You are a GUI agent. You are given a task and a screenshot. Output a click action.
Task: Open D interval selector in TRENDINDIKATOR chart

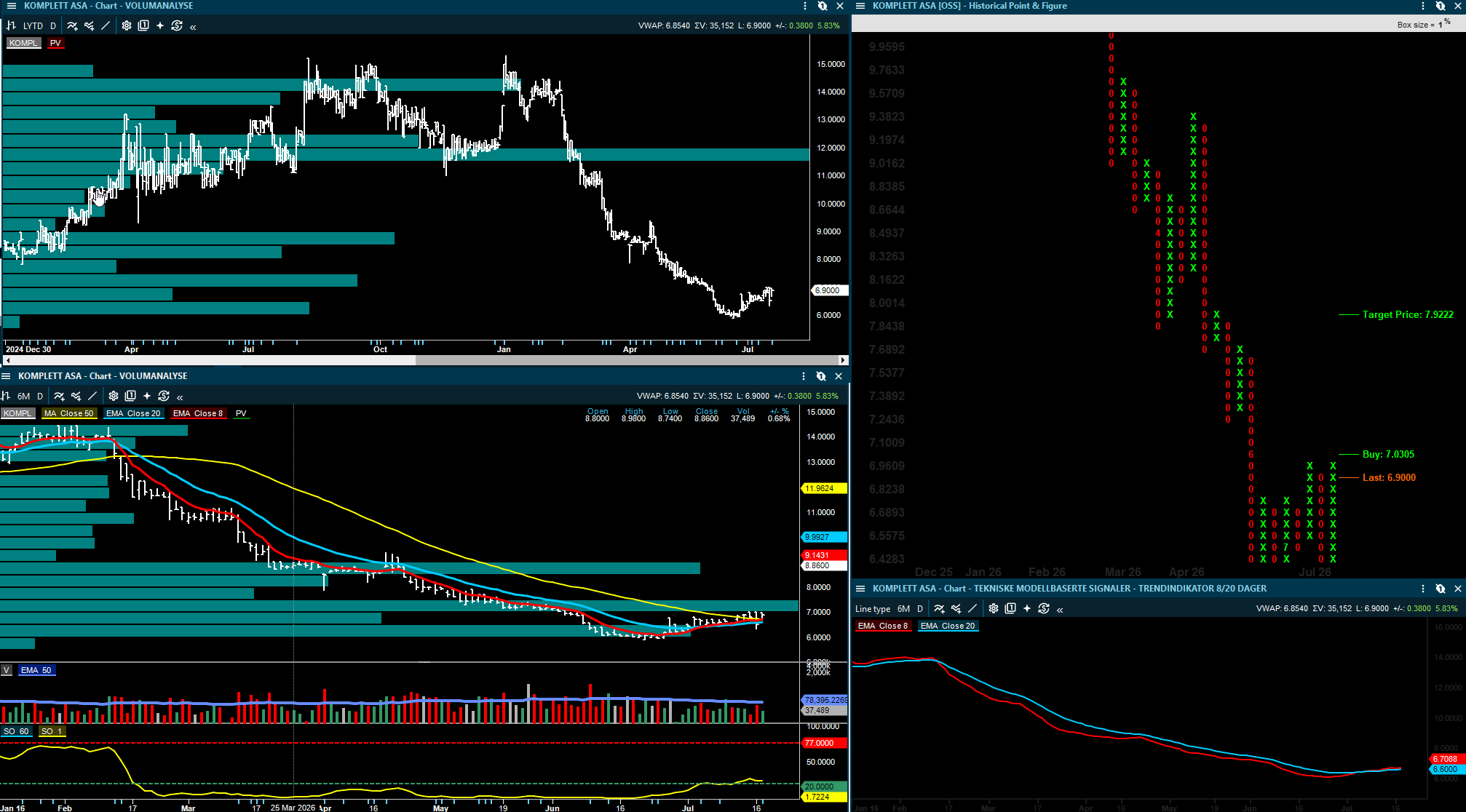(x=920, y=609)
